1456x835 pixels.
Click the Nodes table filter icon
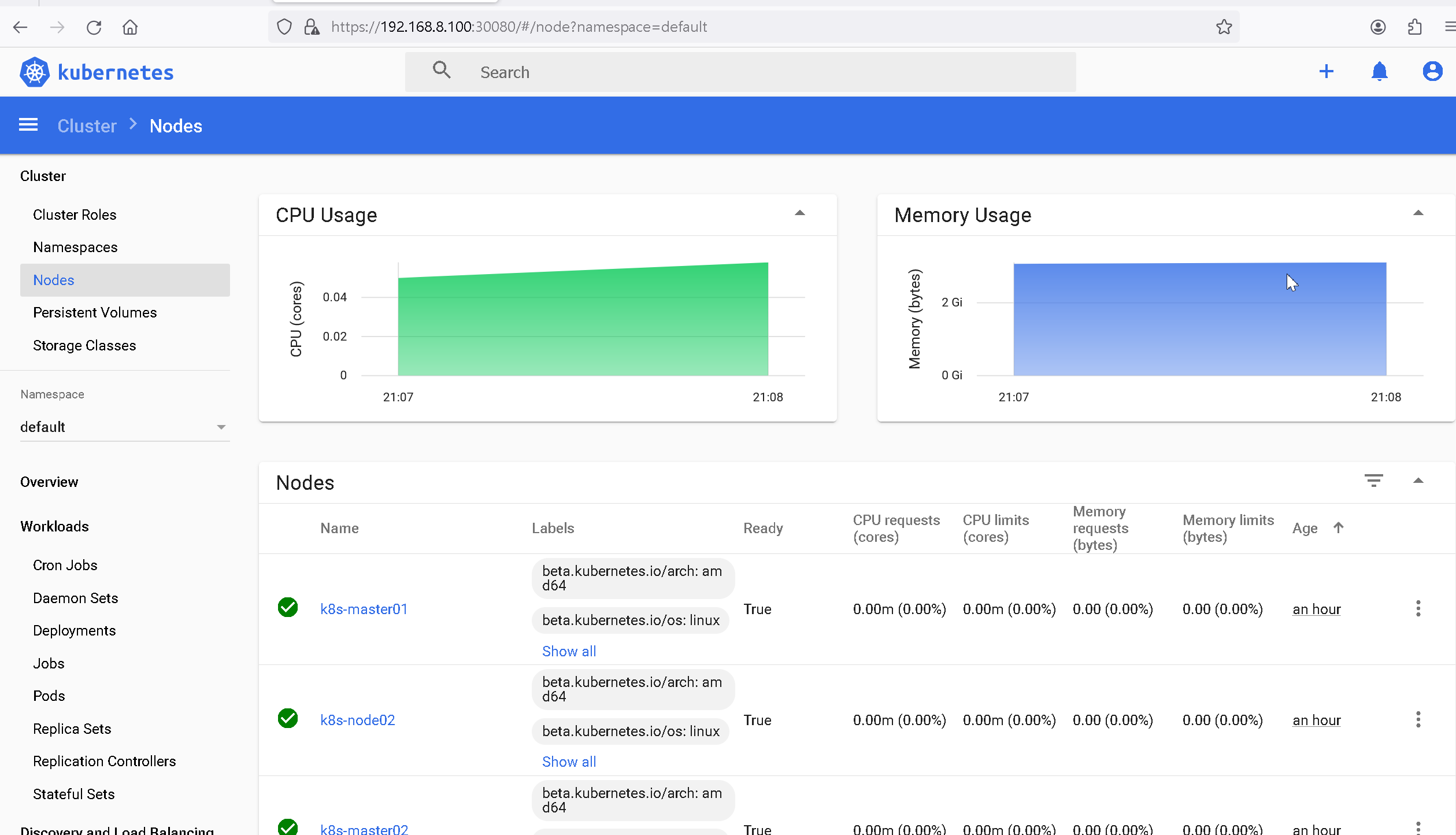1373,481
